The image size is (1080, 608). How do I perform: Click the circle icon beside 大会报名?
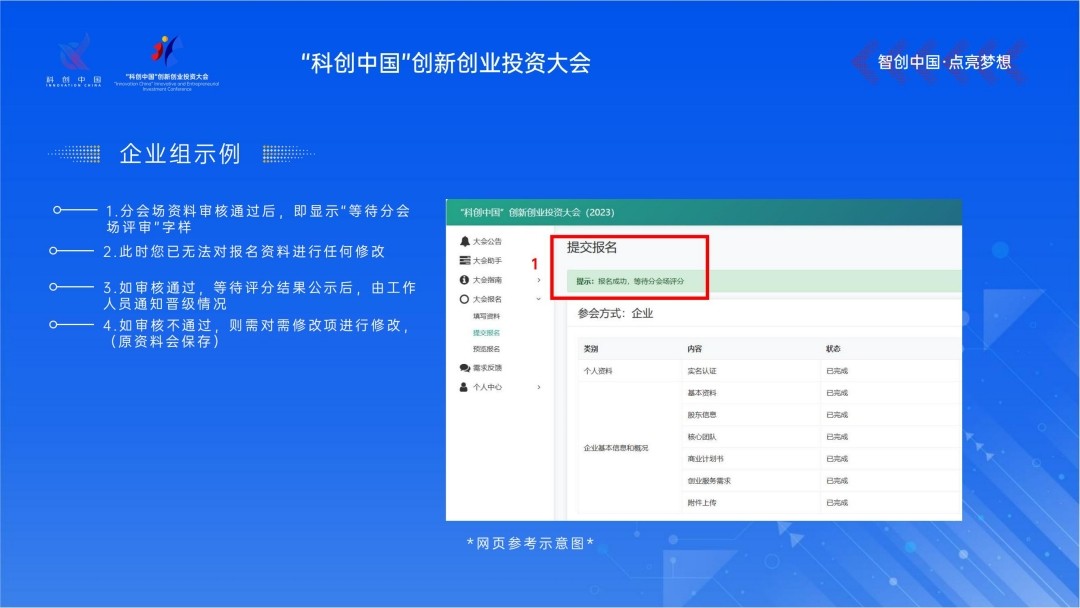[x=464, y=299]
